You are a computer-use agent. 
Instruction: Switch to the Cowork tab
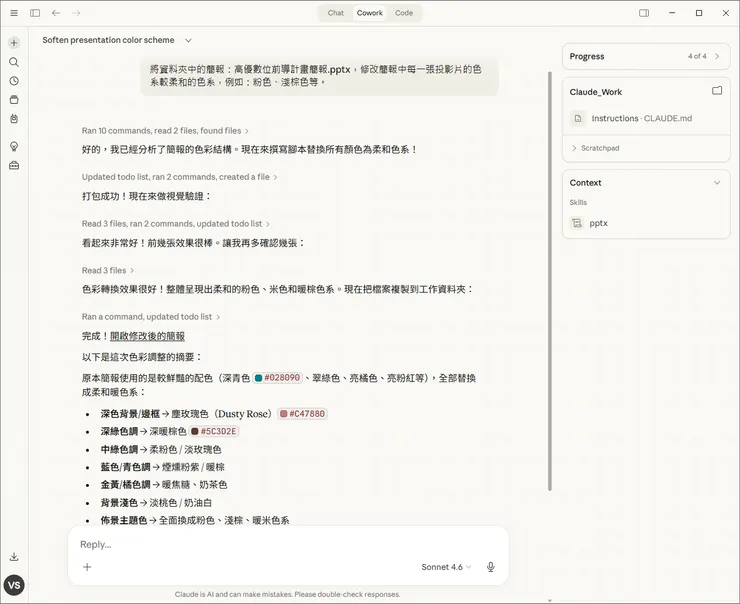coord(370,13)
